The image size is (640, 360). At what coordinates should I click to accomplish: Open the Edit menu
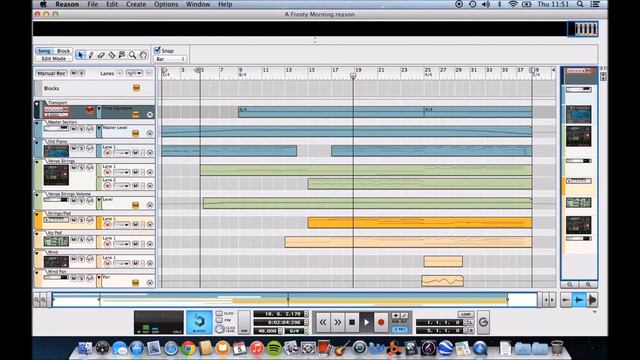112,4
